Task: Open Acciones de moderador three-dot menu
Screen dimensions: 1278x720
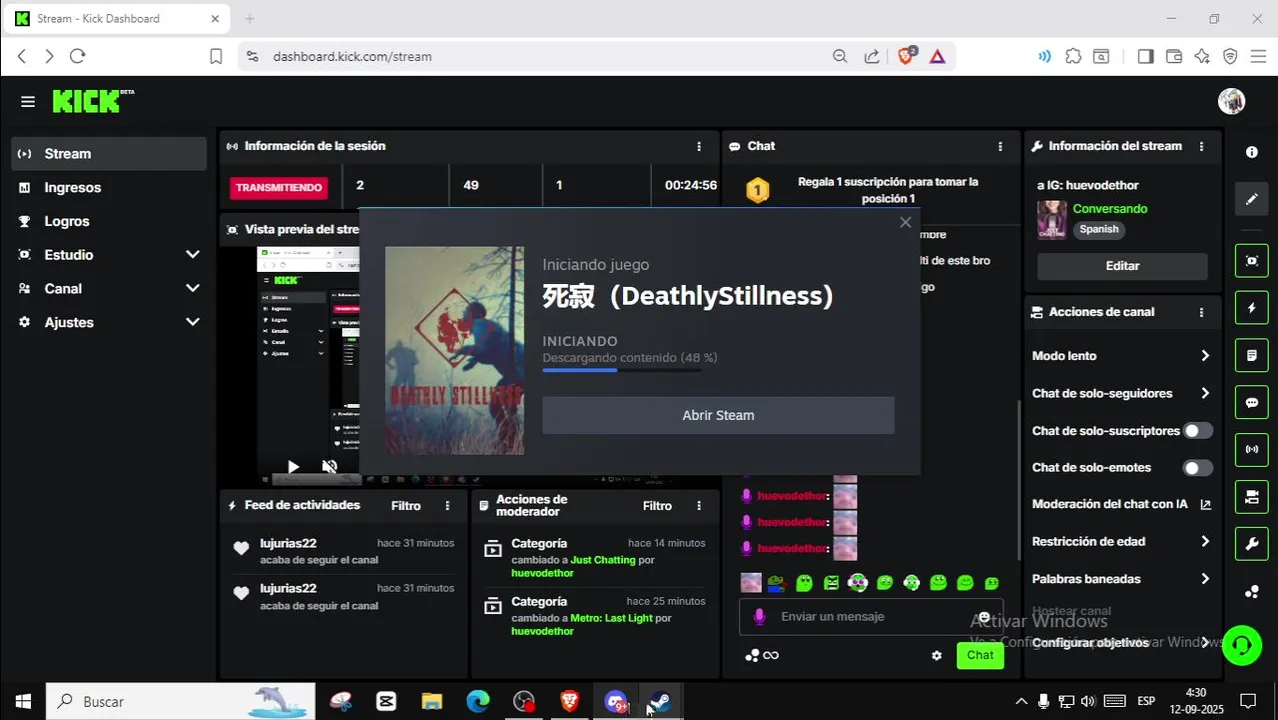Action: [699, 506]
